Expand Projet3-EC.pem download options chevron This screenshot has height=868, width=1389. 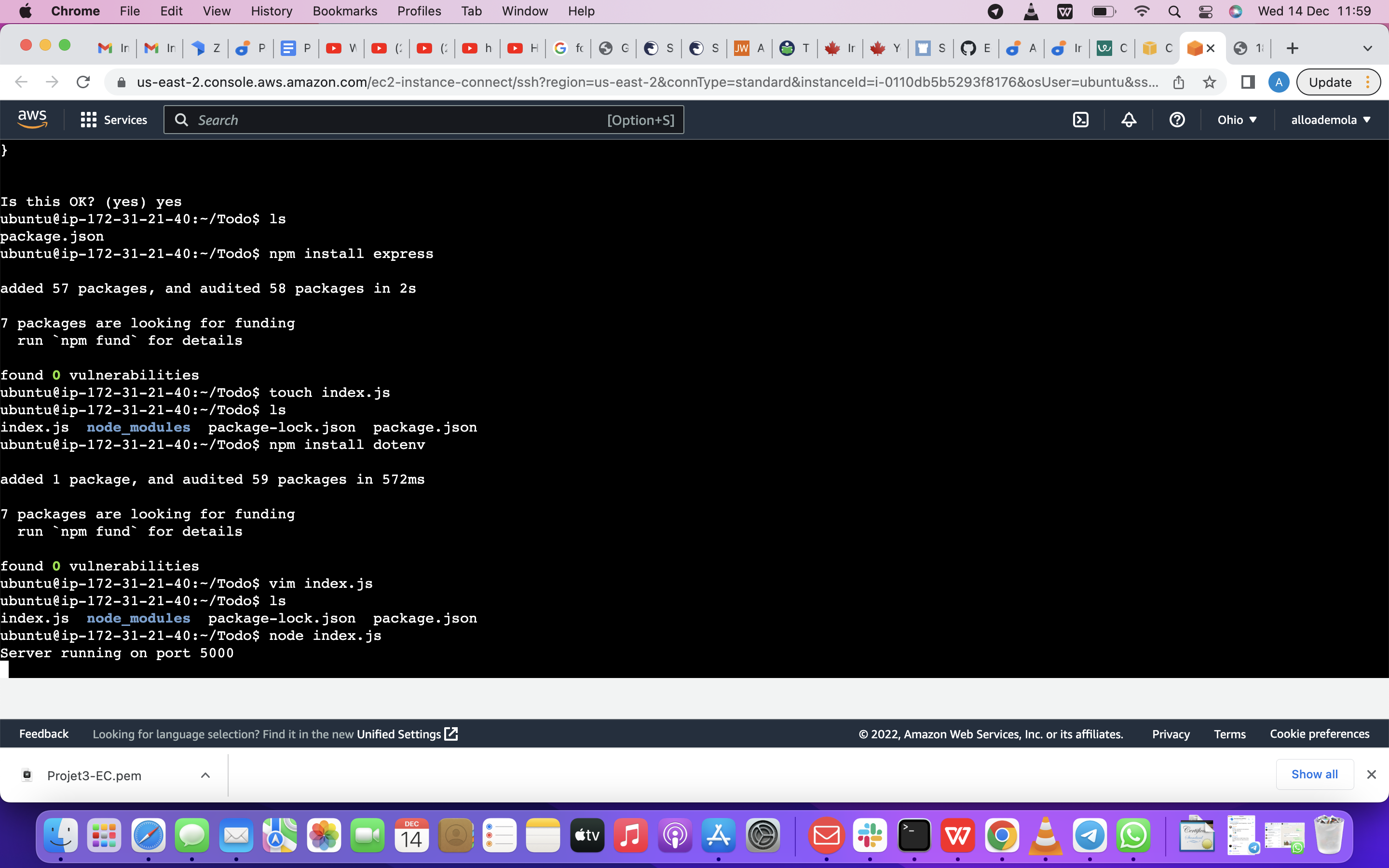point(205,775)
